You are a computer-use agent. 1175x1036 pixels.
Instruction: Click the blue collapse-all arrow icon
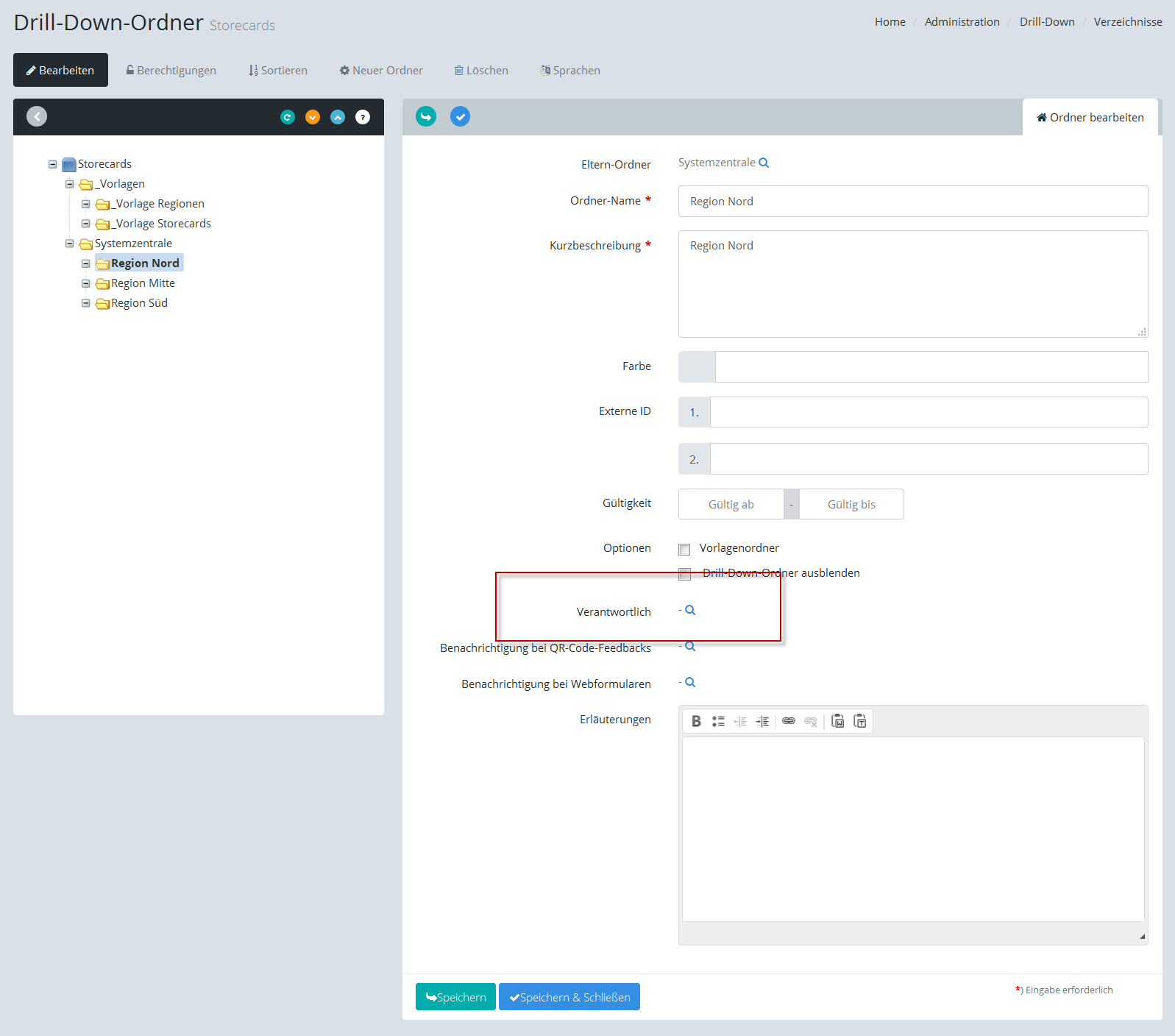click(338, 117)
